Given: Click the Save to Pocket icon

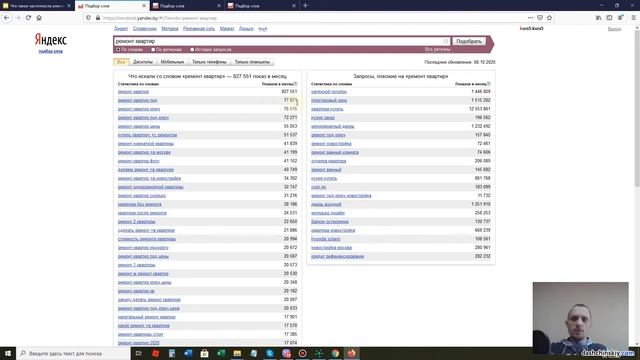Looking at the screenshot, I should tap(540, 18).
